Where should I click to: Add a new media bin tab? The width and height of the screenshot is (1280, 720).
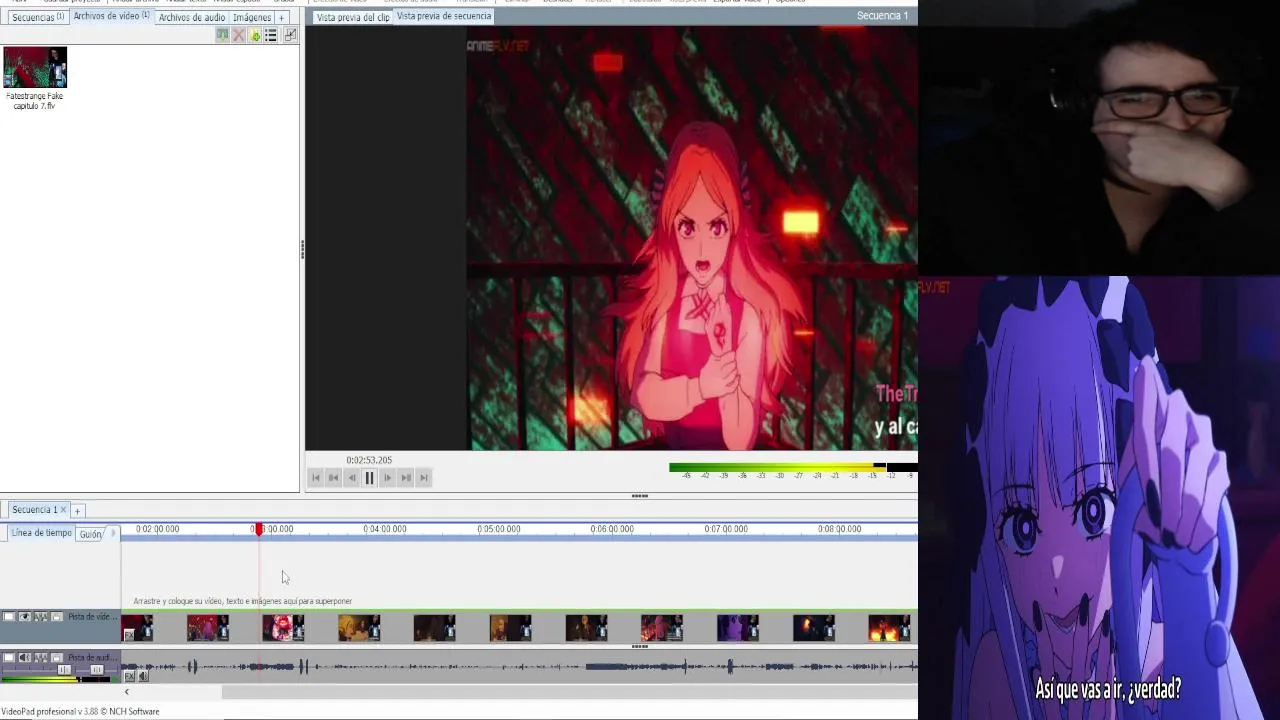coord(281,17)
